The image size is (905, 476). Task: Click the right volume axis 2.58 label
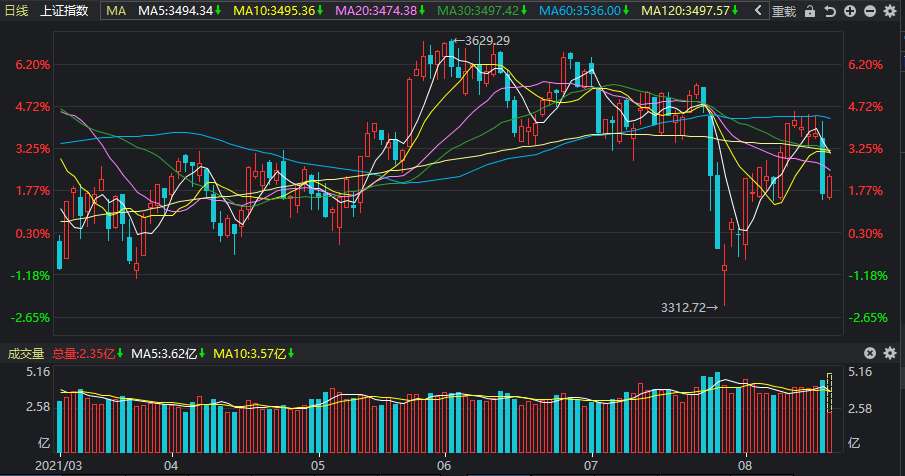click(860, 409)
